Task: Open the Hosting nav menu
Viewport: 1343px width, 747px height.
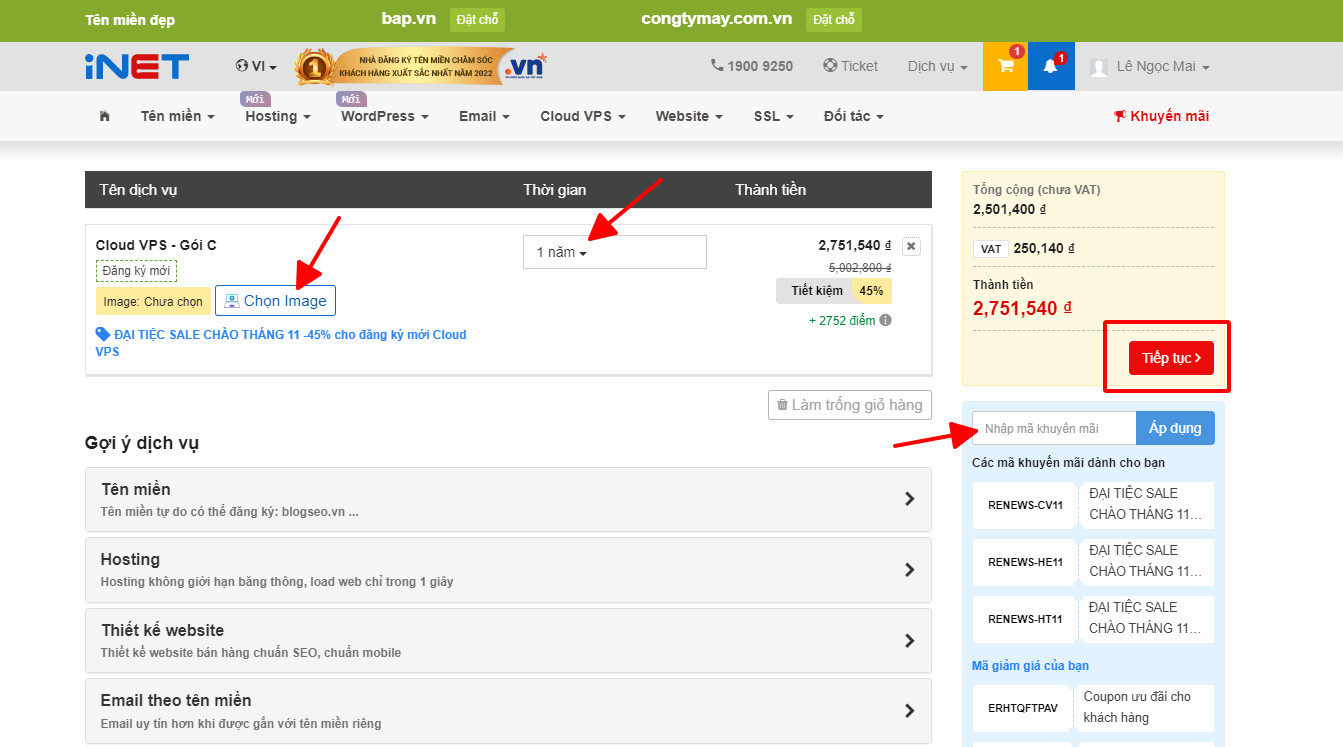Action: pyautogui.click(x=278, y=116)
